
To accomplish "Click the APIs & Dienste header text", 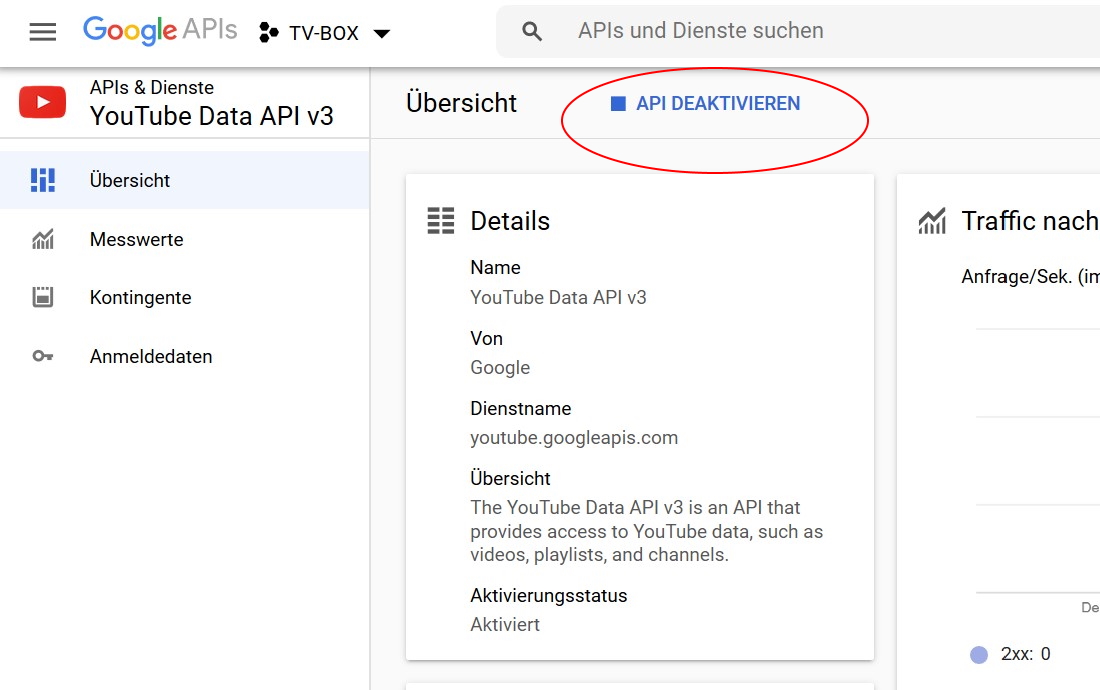I will 152,87.
